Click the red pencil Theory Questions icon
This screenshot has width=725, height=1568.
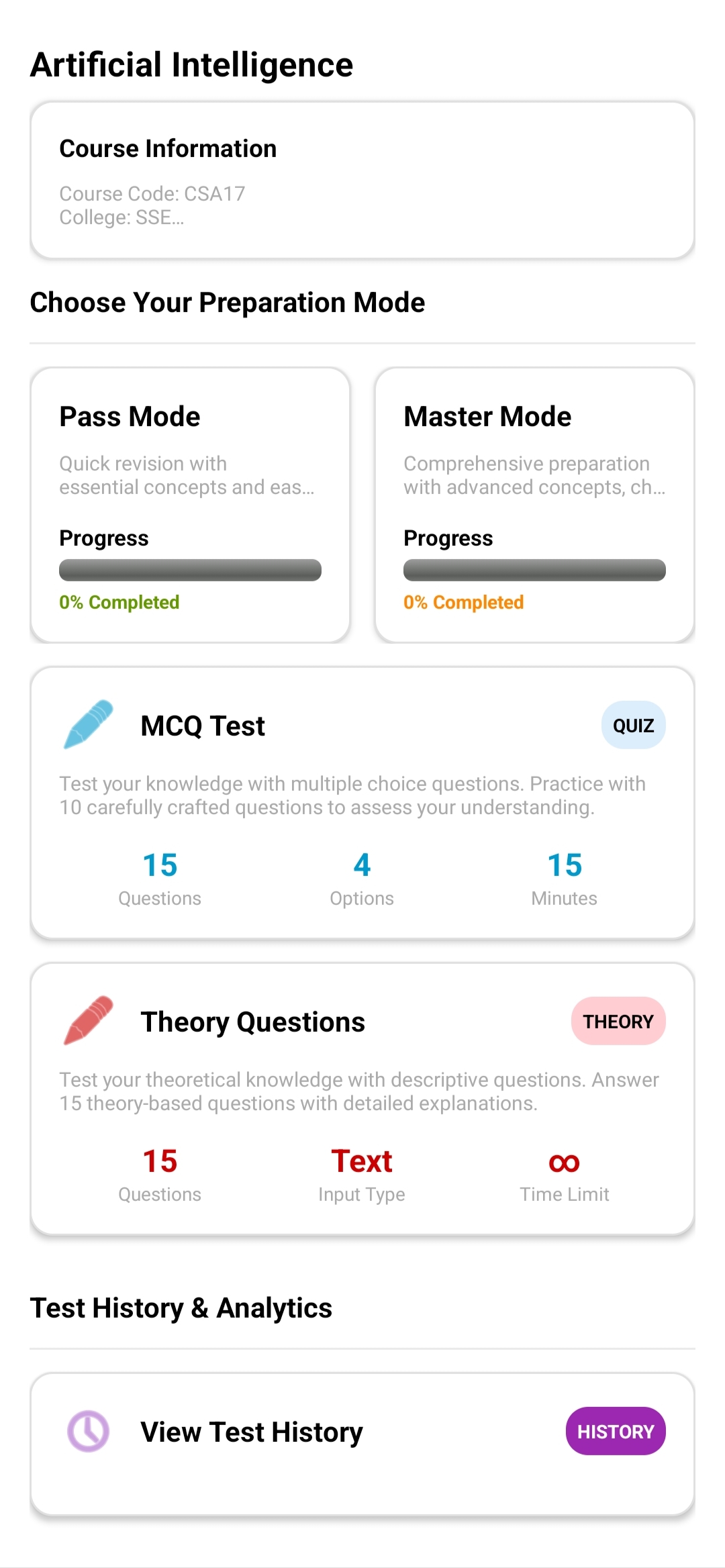[x=88, y=1021]
